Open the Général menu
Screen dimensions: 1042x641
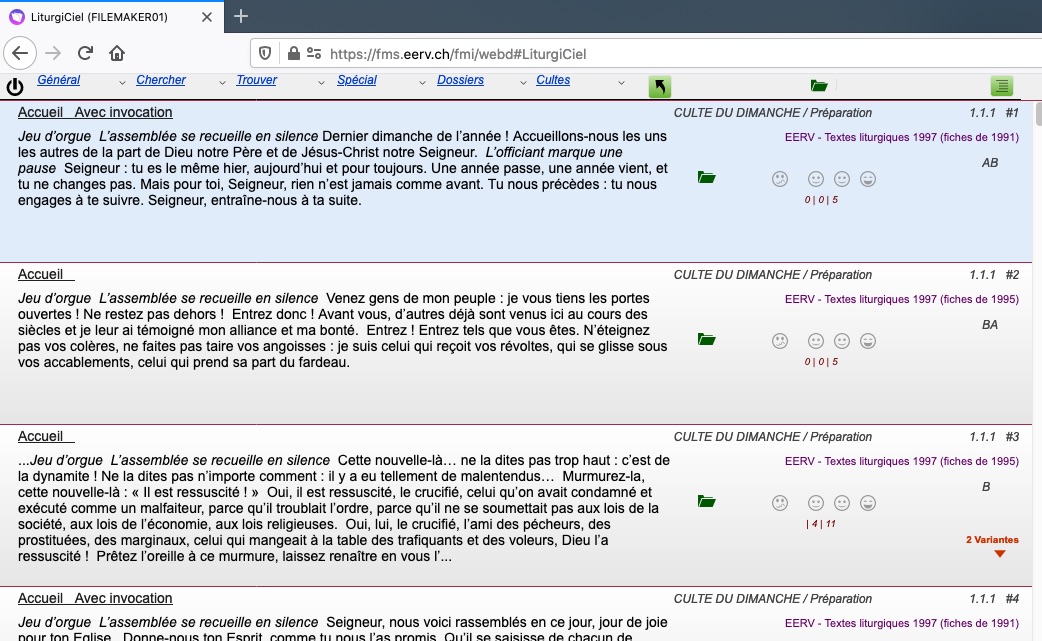click(x=58, y=80)
